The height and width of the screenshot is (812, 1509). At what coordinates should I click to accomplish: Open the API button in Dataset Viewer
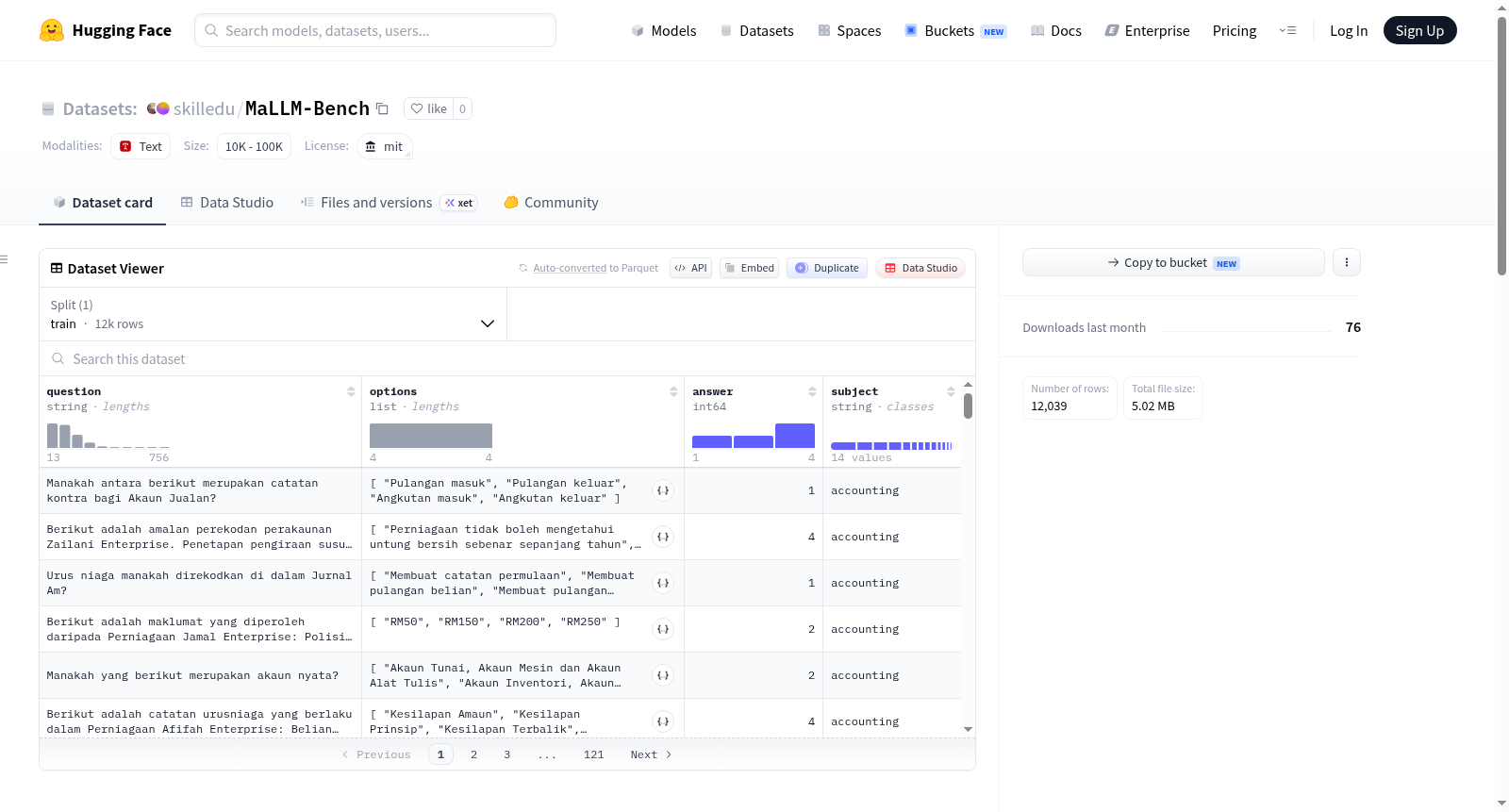coord(690,268)
